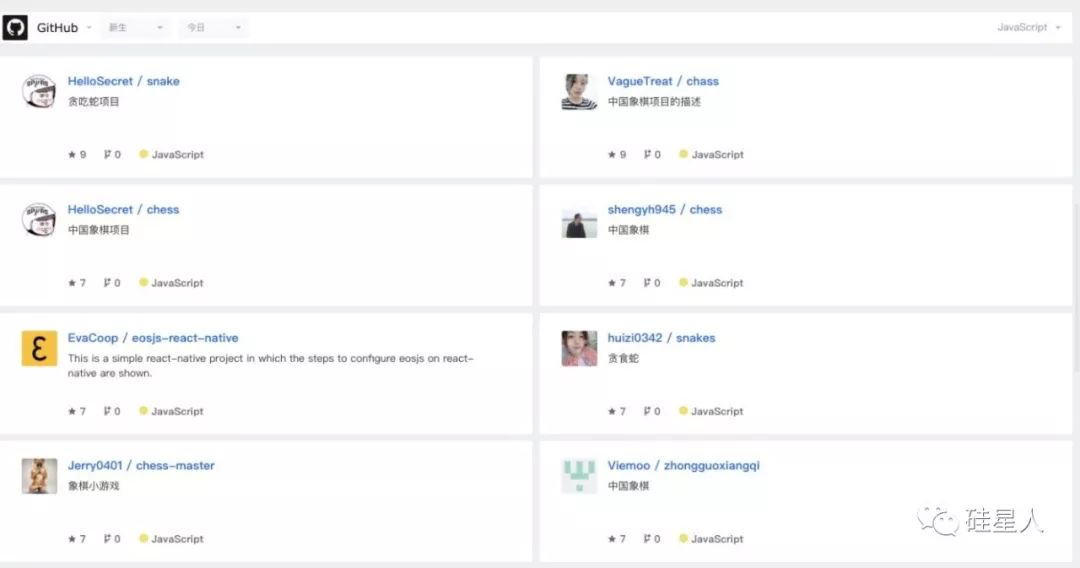The width and height of the screenshot is (1080, 568).
Task: Click the fork icon on VagueTreat / chass
Action: (647, 154)
